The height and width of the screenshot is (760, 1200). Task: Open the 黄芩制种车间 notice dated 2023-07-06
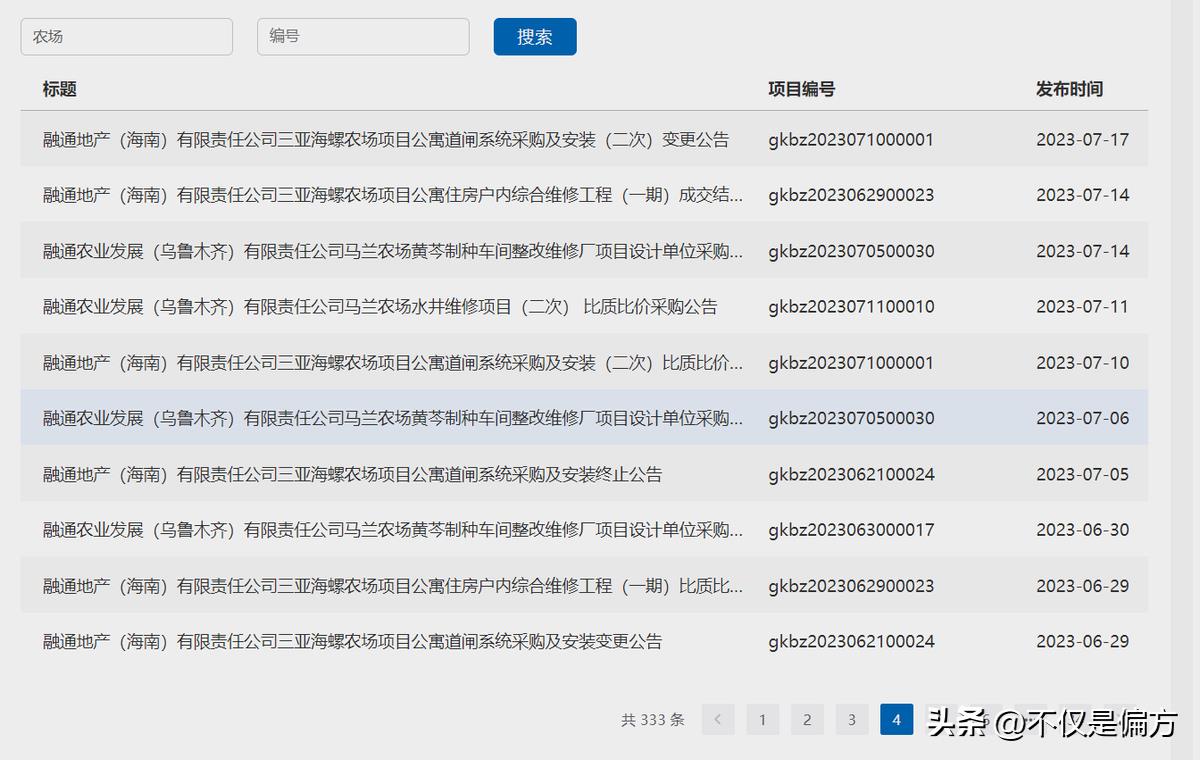[x=392, y=418]
